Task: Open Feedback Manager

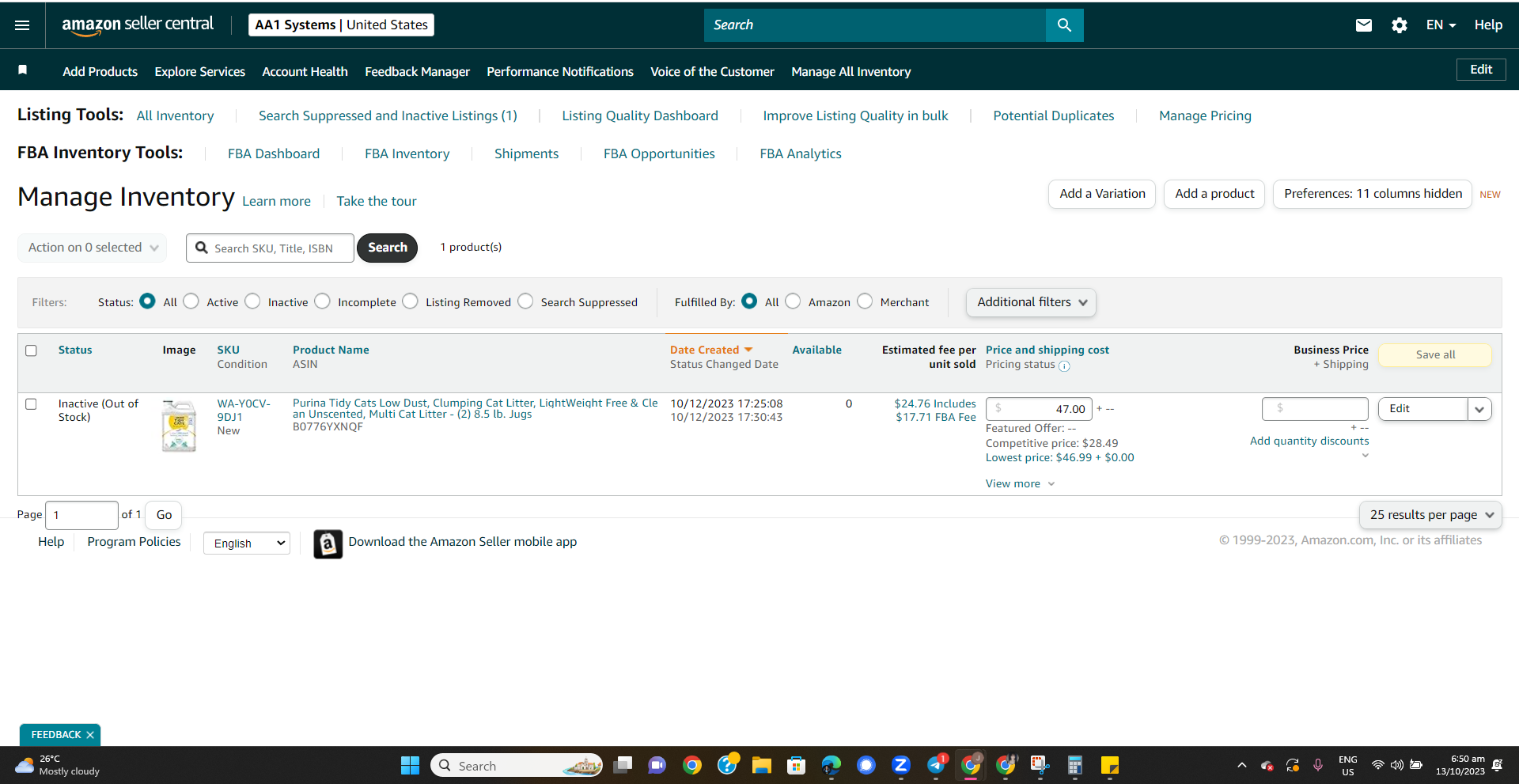Action: tap(418, 71)
